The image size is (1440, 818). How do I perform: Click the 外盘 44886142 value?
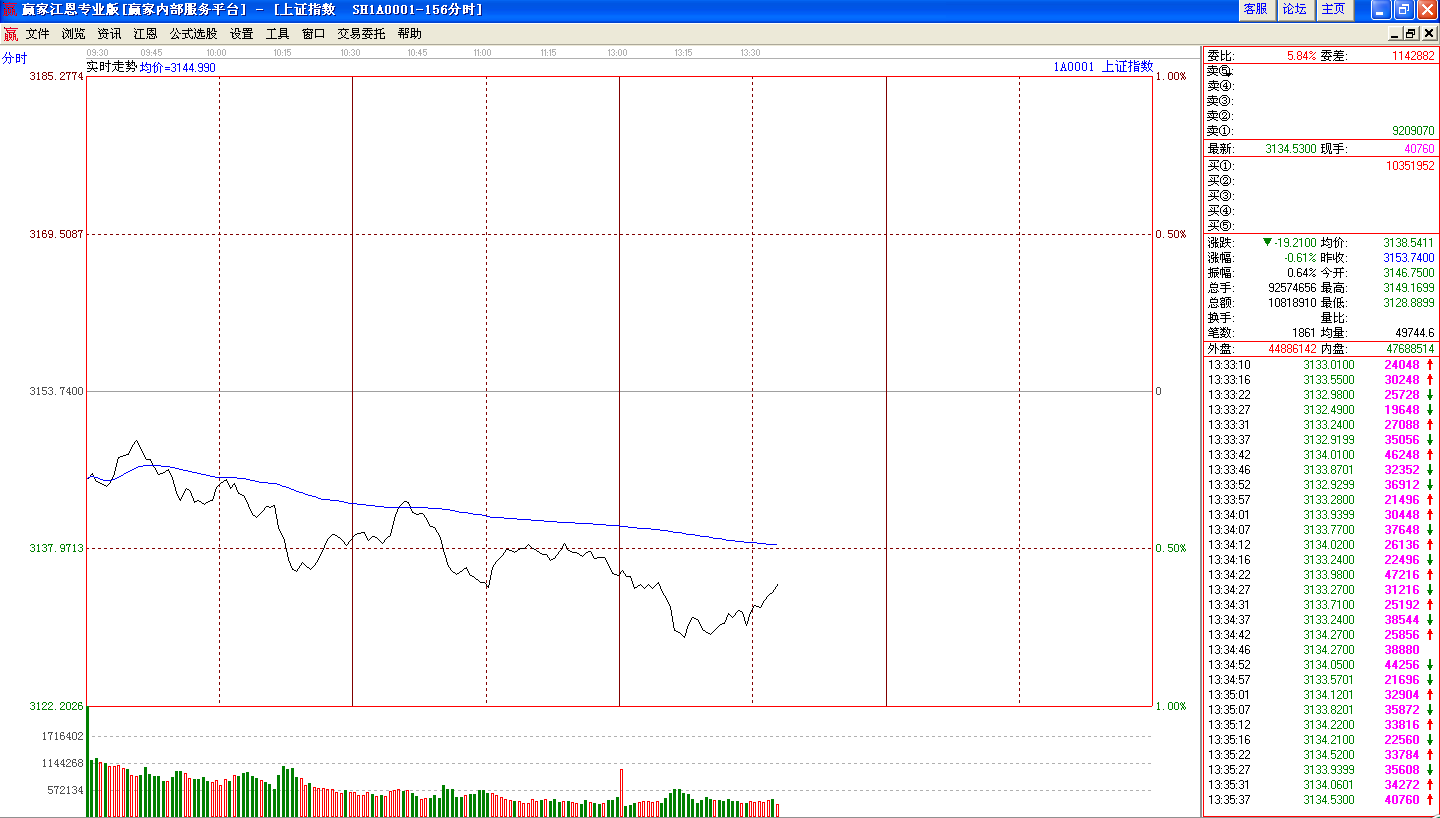click(1293, 349)
